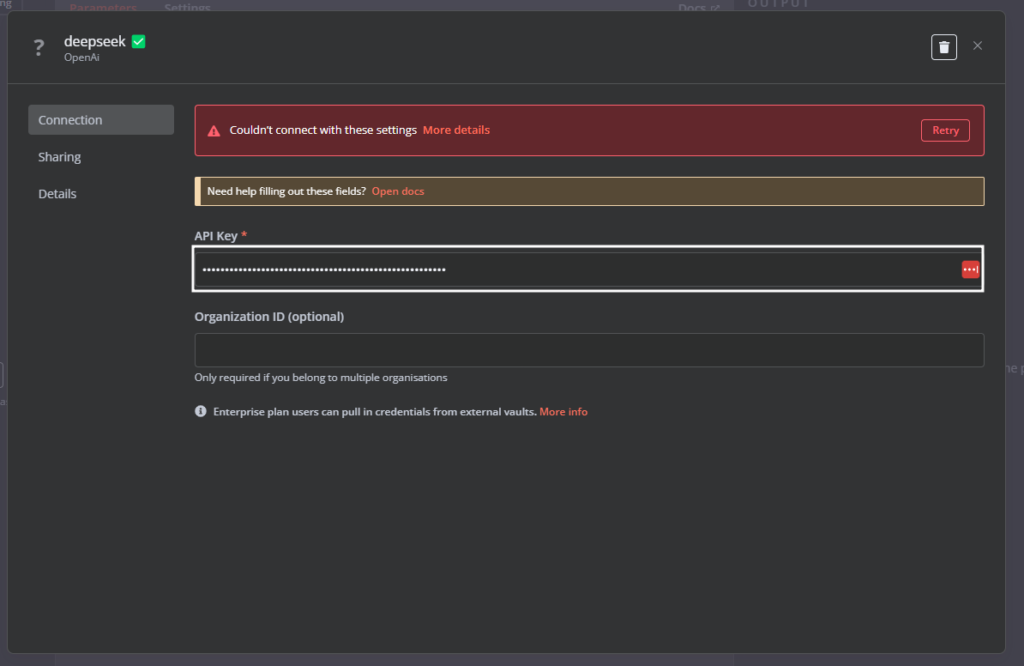The image size is (1024, 666).
Task: Close the deepseek credential dialog
Action: click(977, 46)
